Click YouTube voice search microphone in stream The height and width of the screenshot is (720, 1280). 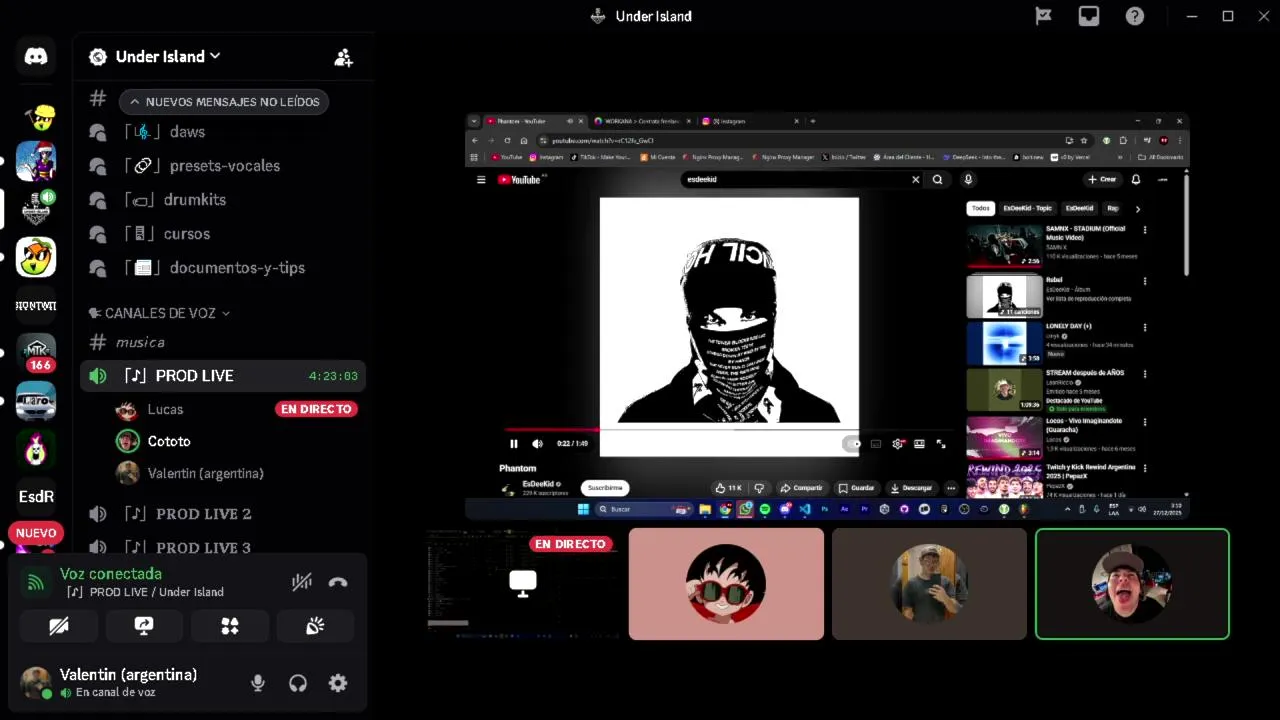click(967, 180)
